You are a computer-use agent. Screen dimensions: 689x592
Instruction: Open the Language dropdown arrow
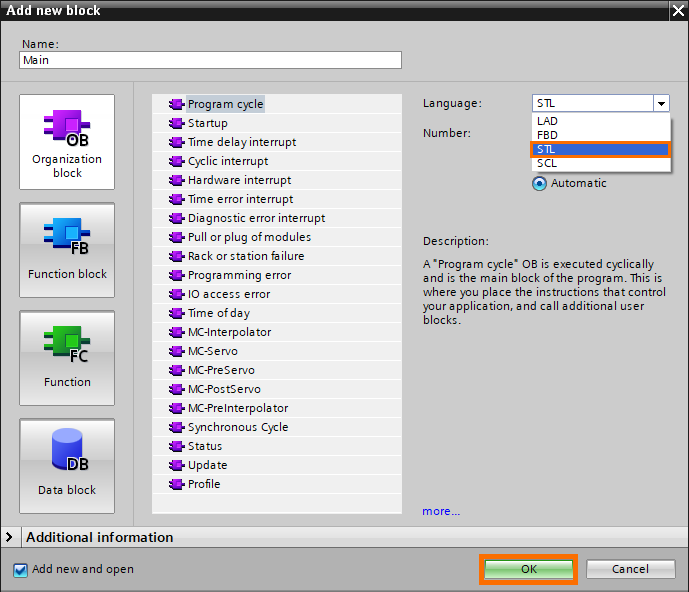click(x=661, y=104)
